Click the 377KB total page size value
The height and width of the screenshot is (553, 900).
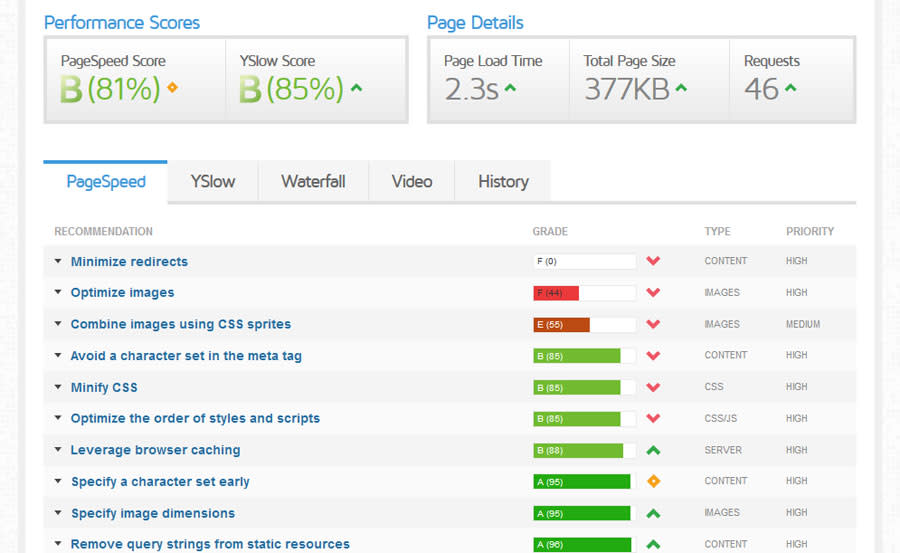(x=627, y=89)
